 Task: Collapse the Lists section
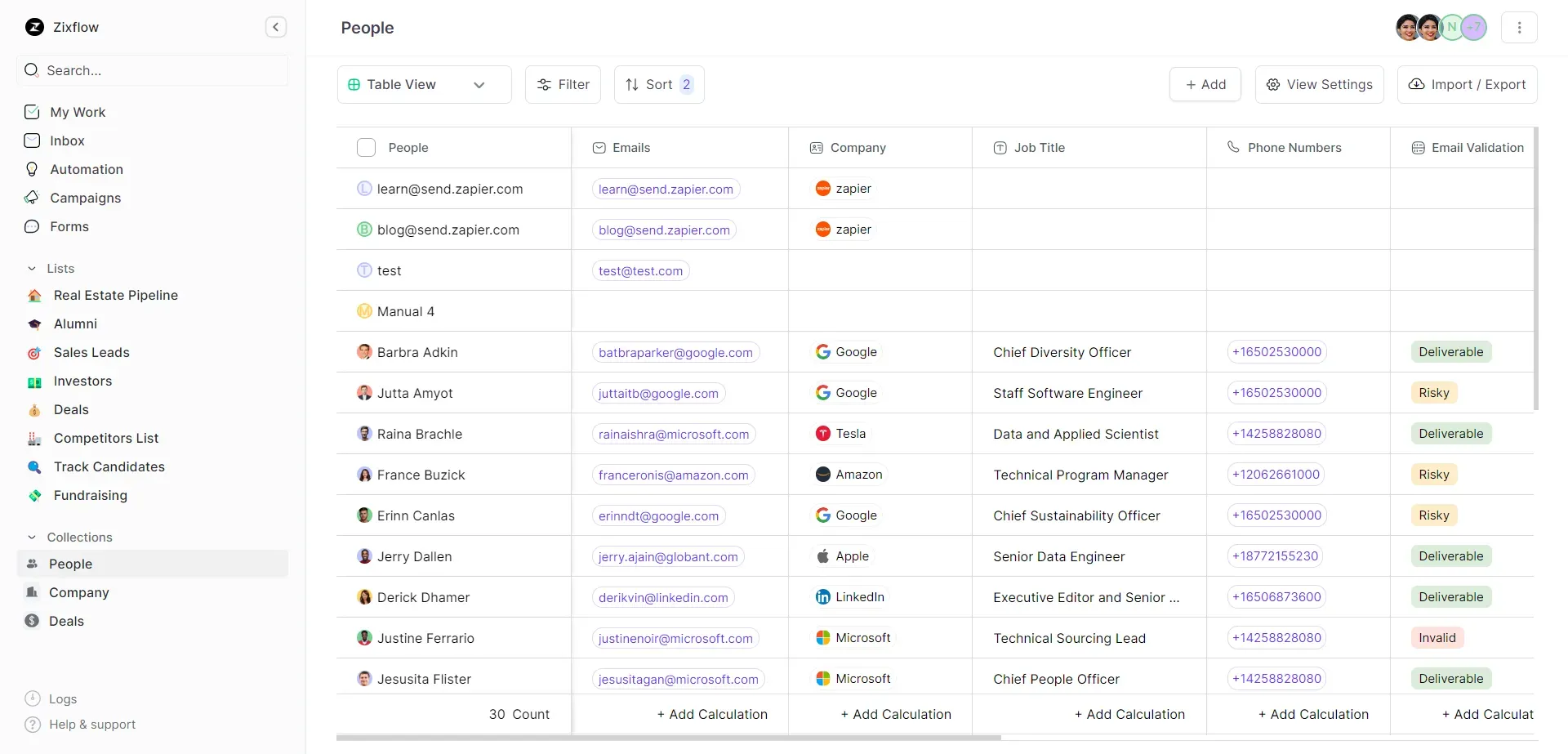tap(33, 269)
